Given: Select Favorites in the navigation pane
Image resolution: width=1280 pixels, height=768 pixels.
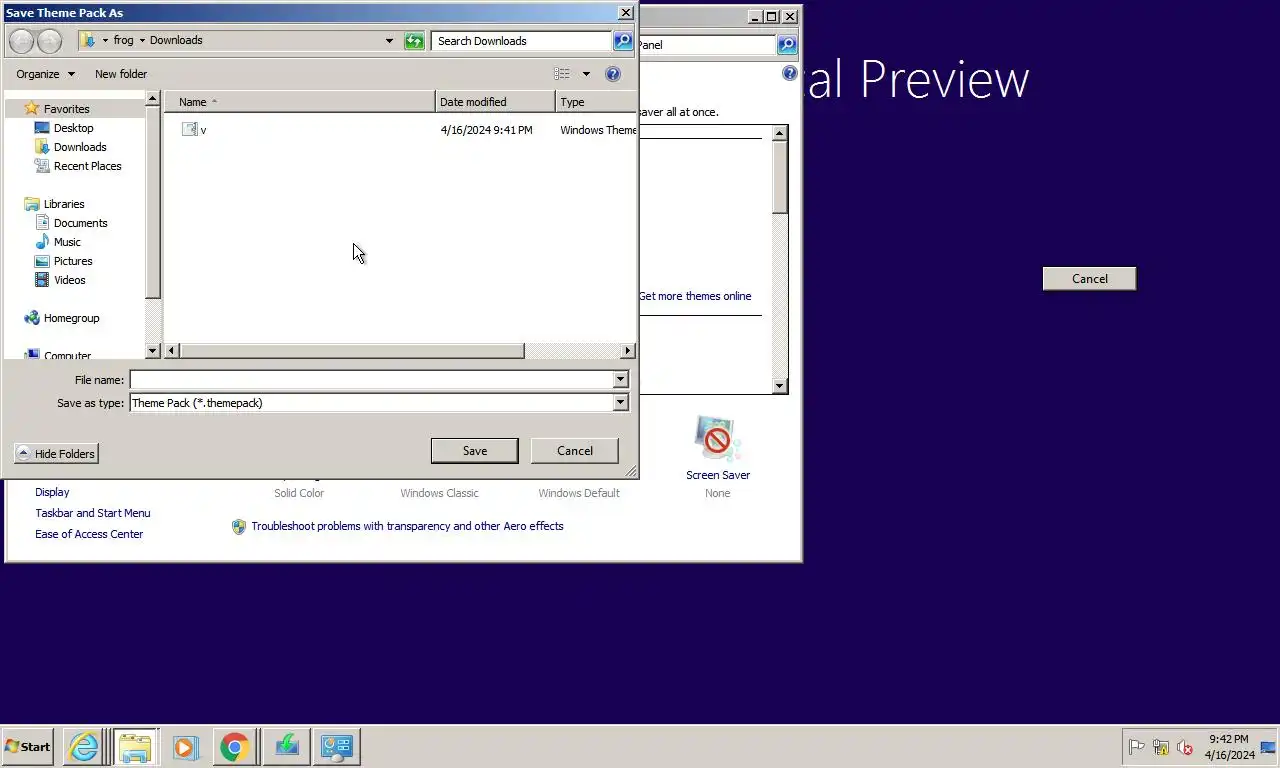Looking at the screenshot, I should 66,109.
